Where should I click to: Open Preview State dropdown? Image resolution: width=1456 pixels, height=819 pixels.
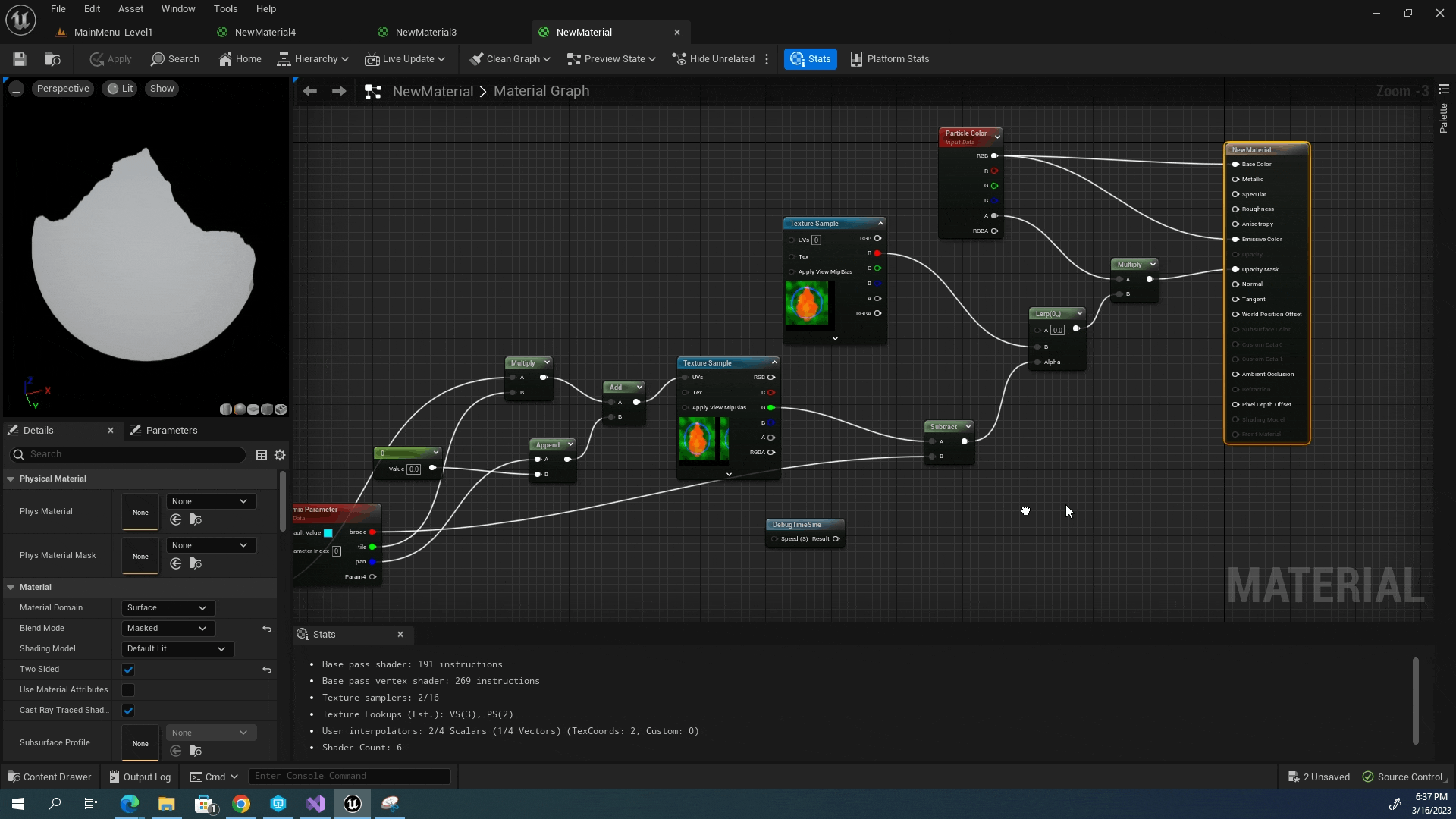pyautogui.click(x=611, y=58)
